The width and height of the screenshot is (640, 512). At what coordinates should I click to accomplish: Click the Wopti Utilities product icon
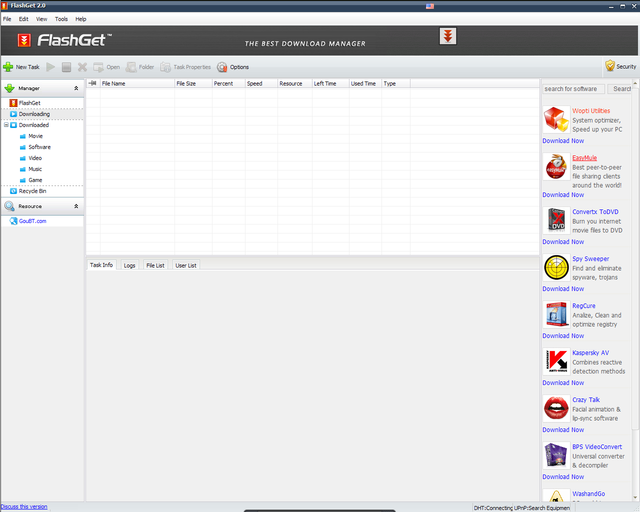[556, 119]
